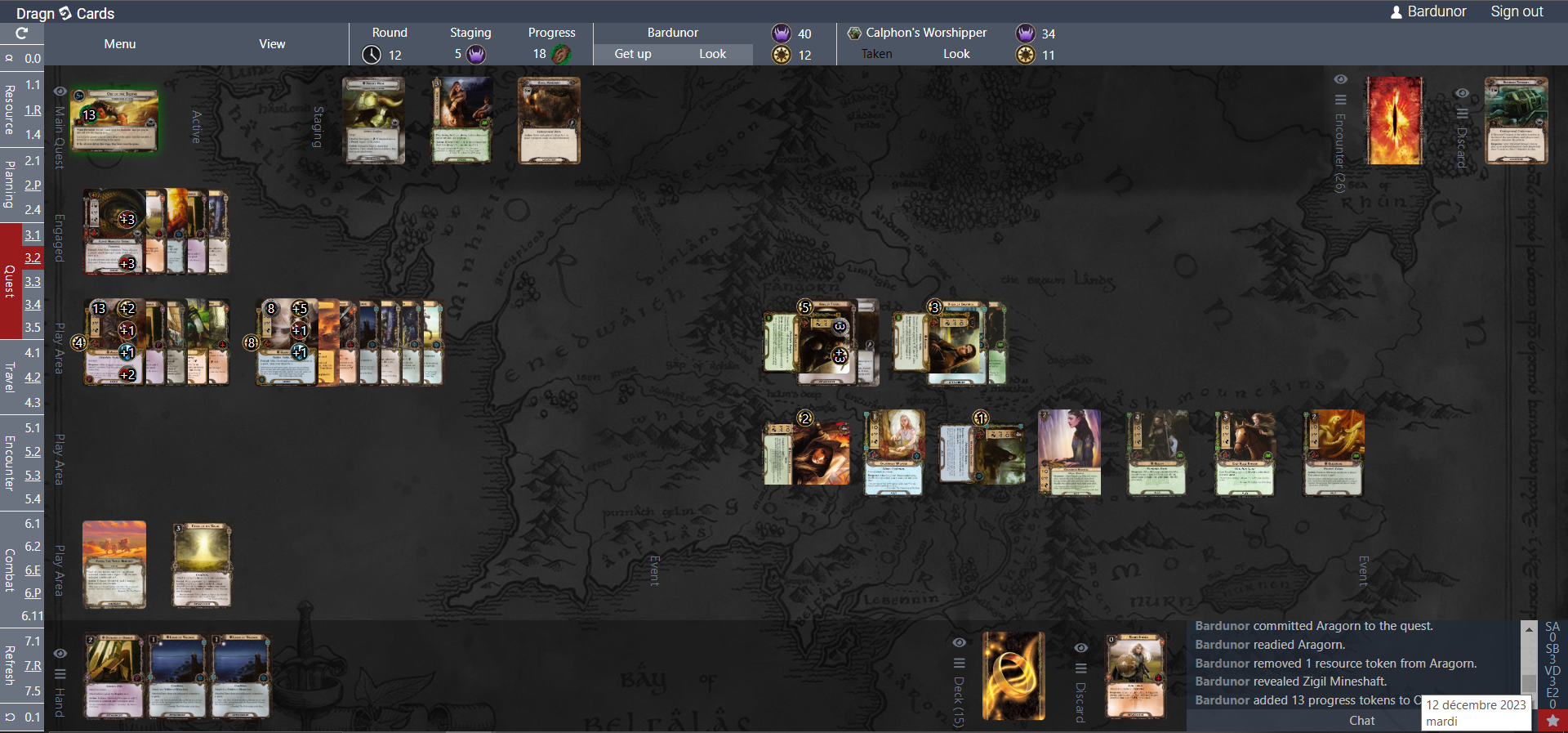Viewport: 1568px width, 733px height.
Task: Select the Planning phase tab
Action: (x=10, y=185)
